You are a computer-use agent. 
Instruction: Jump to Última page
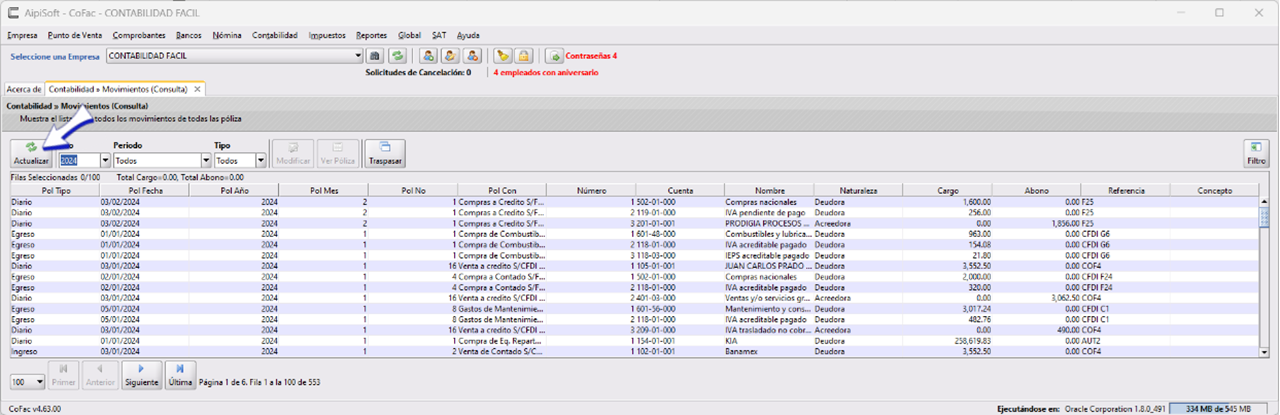pyautogui.click(x=180, y=375)
